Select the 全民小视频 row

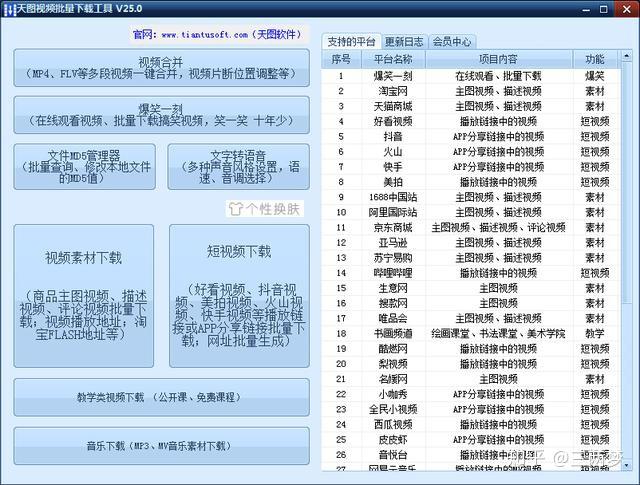(471, 409)
